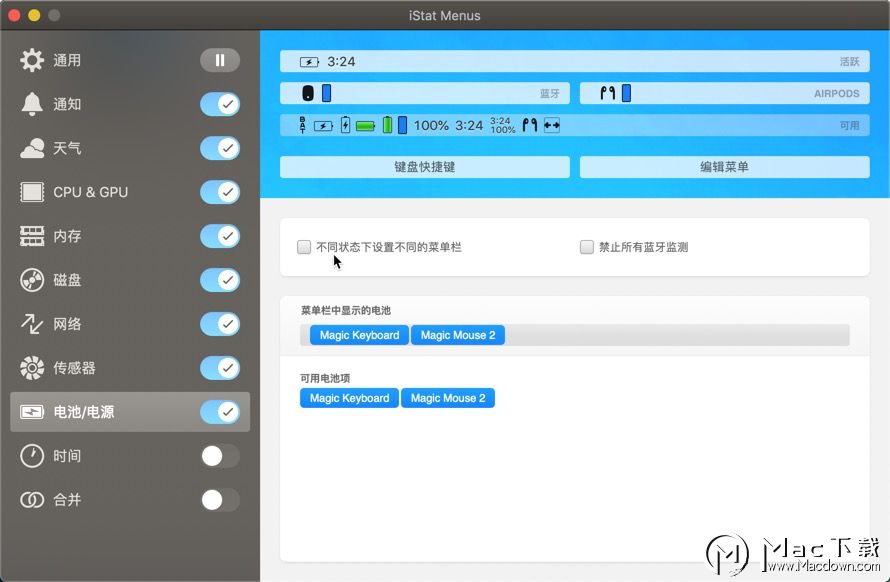Enable the 时间 switch

tap(220, 456)
